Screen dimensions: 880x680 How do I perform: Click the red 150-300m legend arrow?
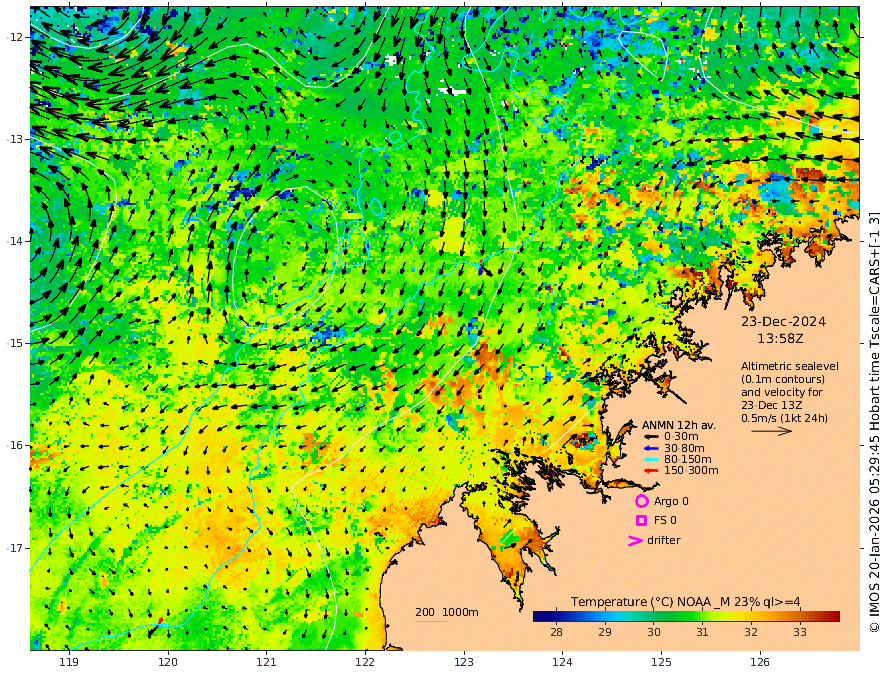[x=651, y=471]
